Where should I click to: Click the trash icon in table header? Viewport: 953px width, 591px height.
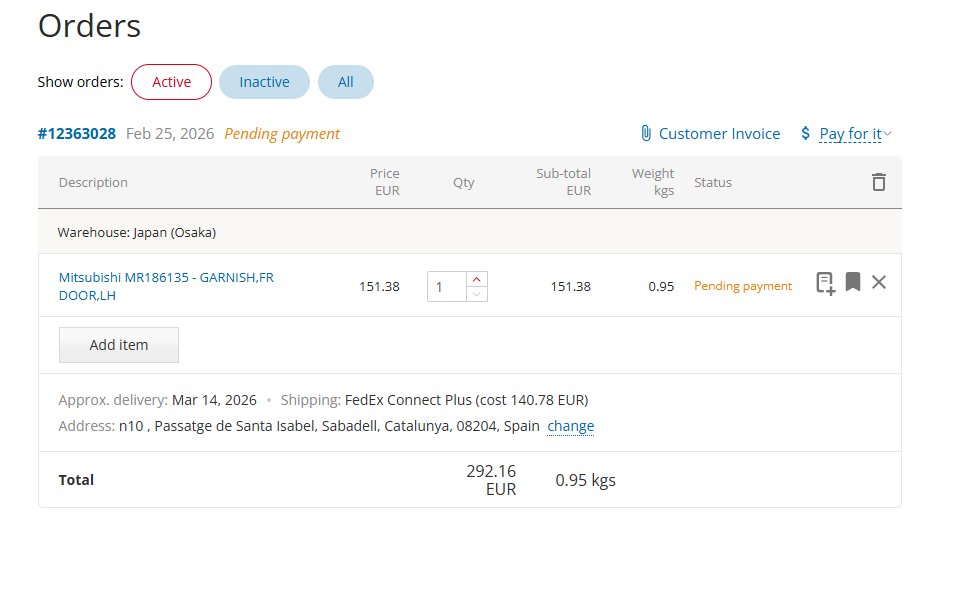878,182
